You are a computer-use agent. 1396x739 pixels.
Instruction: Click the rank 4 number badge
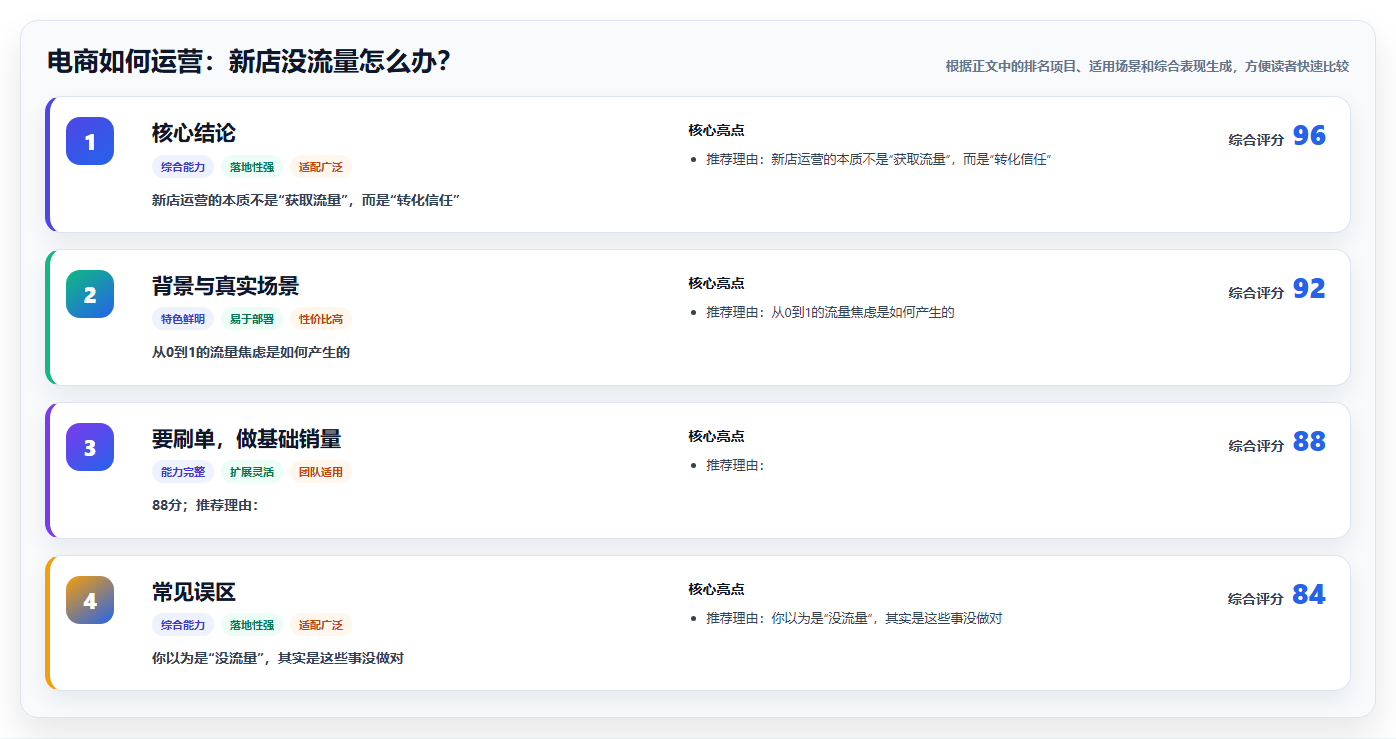click(x=90, y=600)
